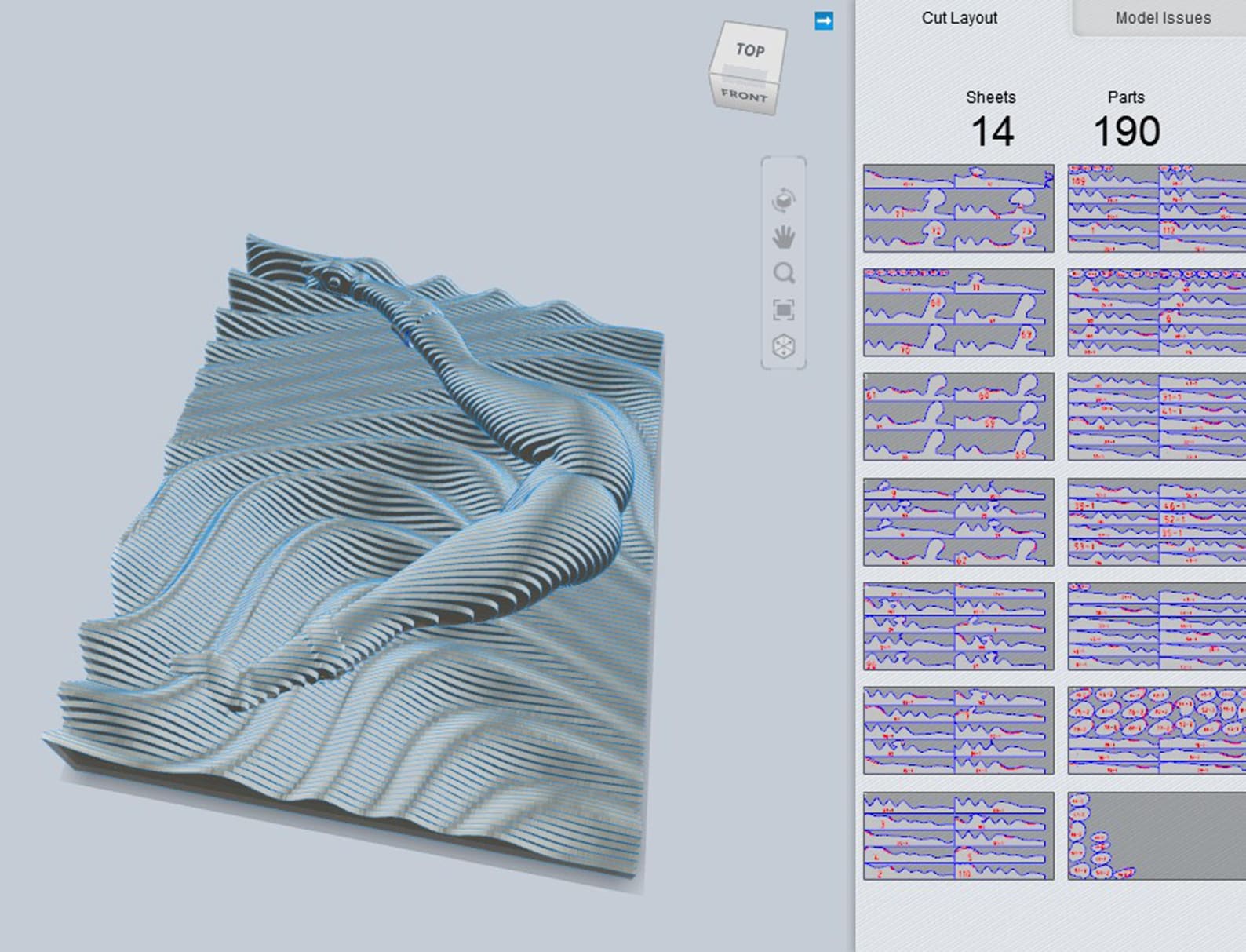This screenshot has height=952, width=1246.
Task: Click TOP face of view cube
Action: pos(750,50)
